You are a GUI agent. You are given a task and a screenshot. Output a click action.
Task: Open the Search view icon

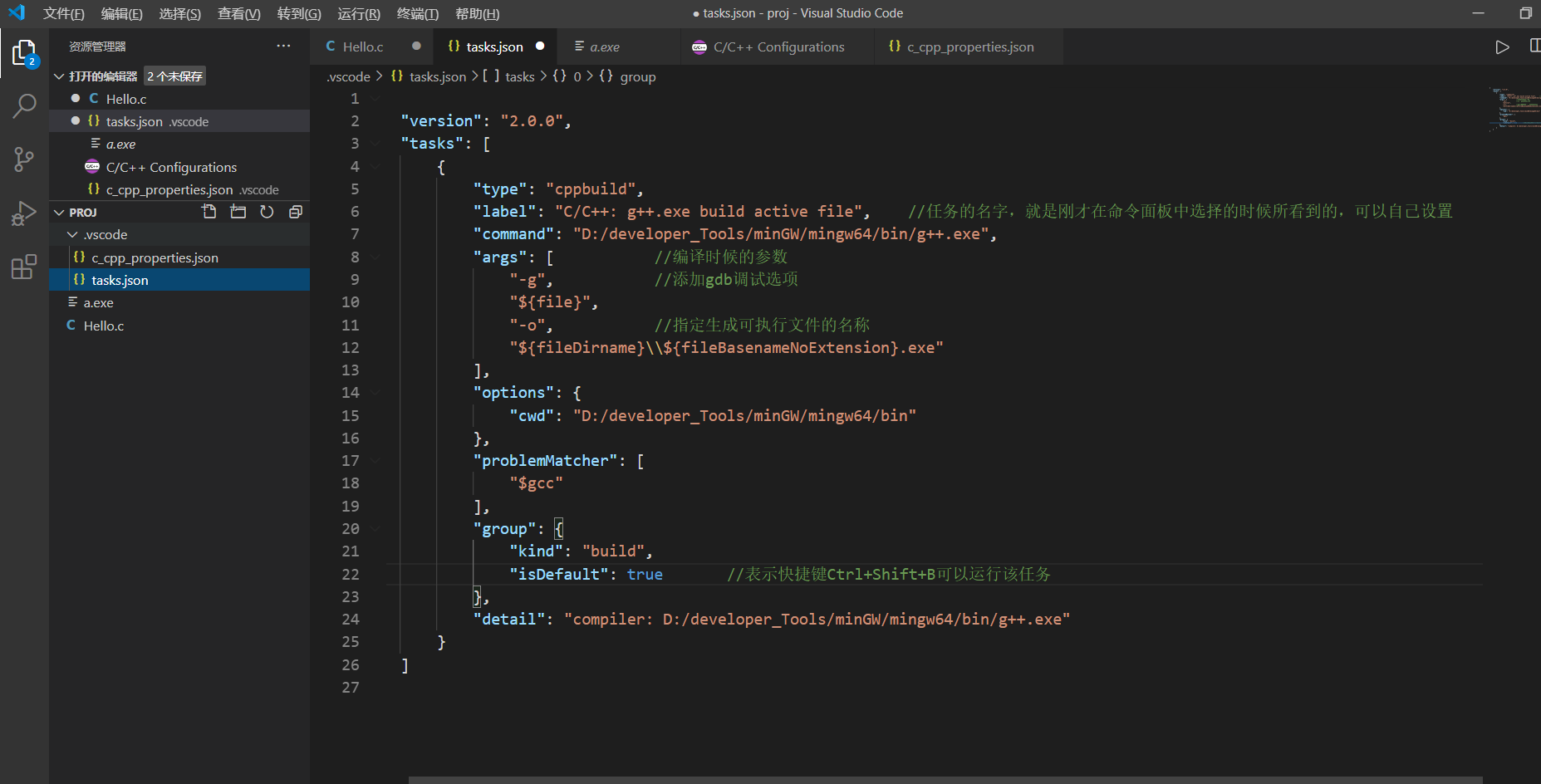tap(24, 106)
